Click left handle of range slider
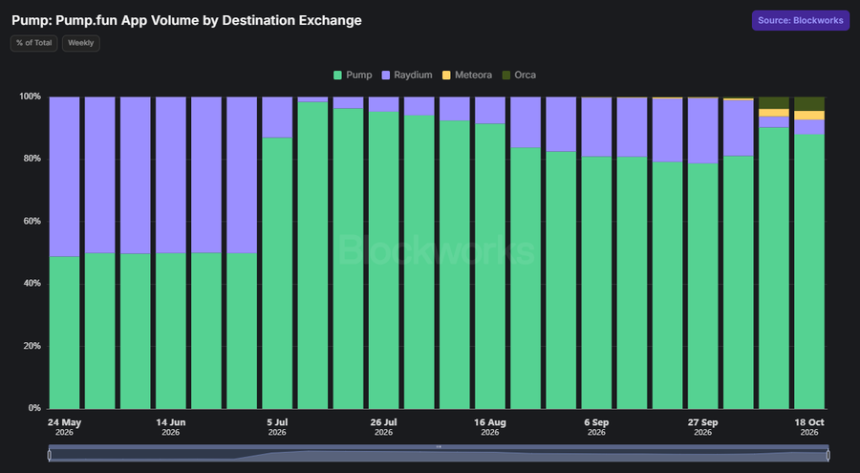Image resolution: width=860 pixels, height=473 pixels. (49, 455)
